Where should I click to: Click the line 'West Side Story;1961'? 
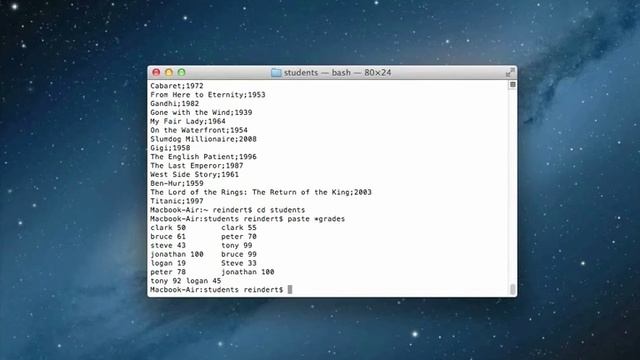195,175
